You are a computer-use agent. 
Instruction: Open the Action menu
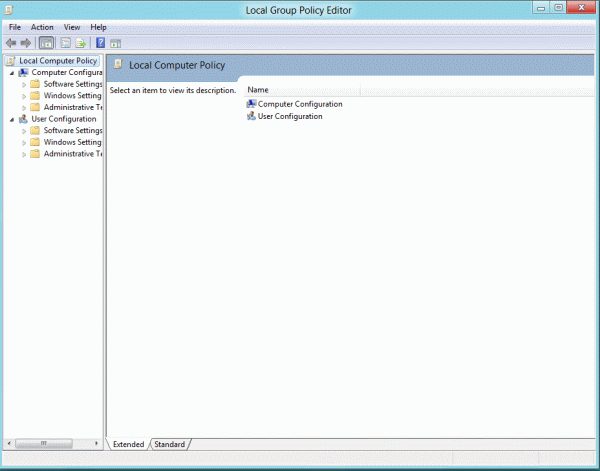42,27
